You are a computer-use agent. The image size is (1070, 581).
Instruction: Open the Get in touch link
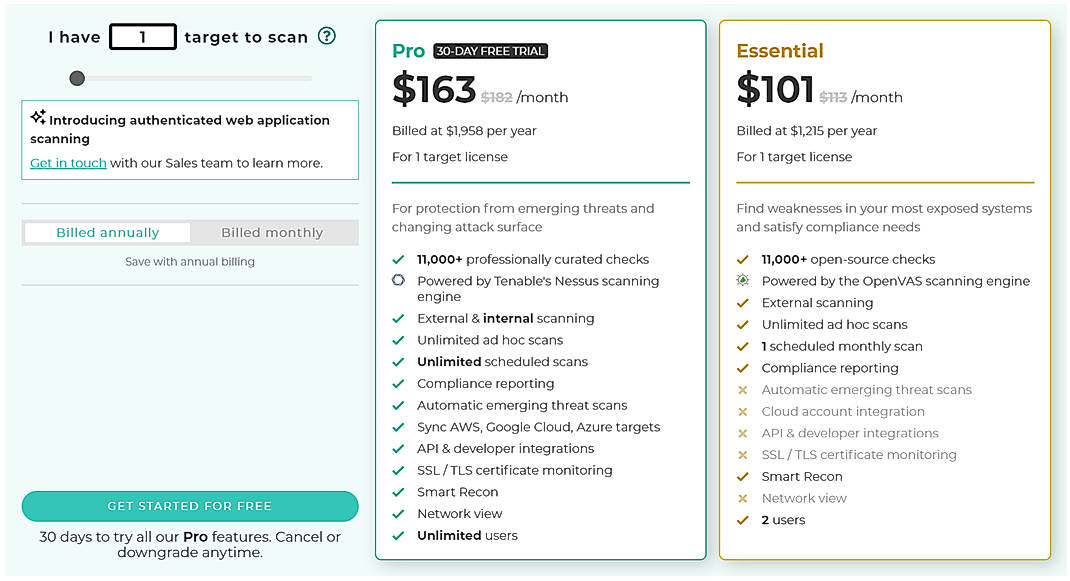tap(67, 163)
